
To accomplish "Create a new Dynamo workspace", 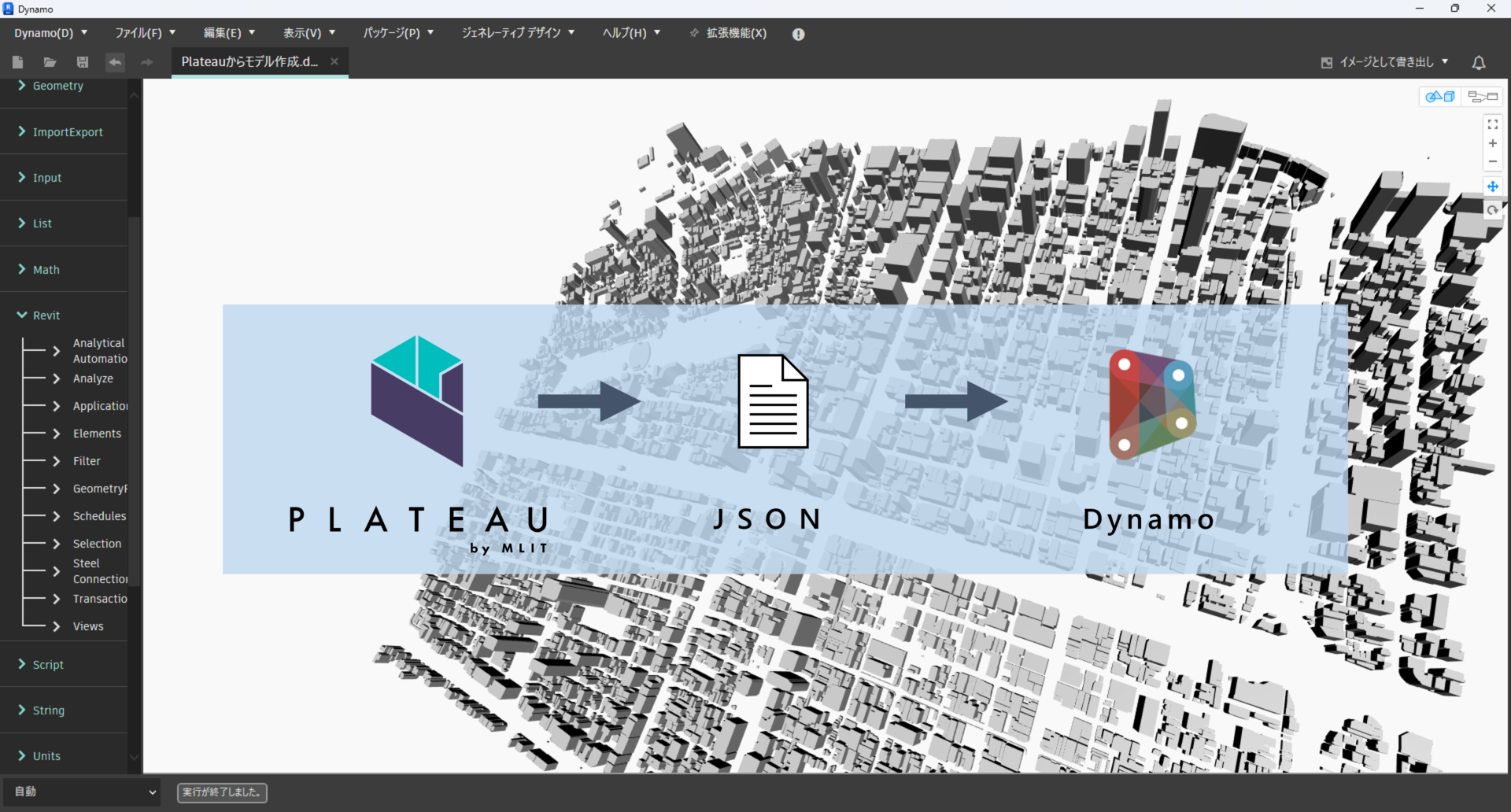I will 17,62.
